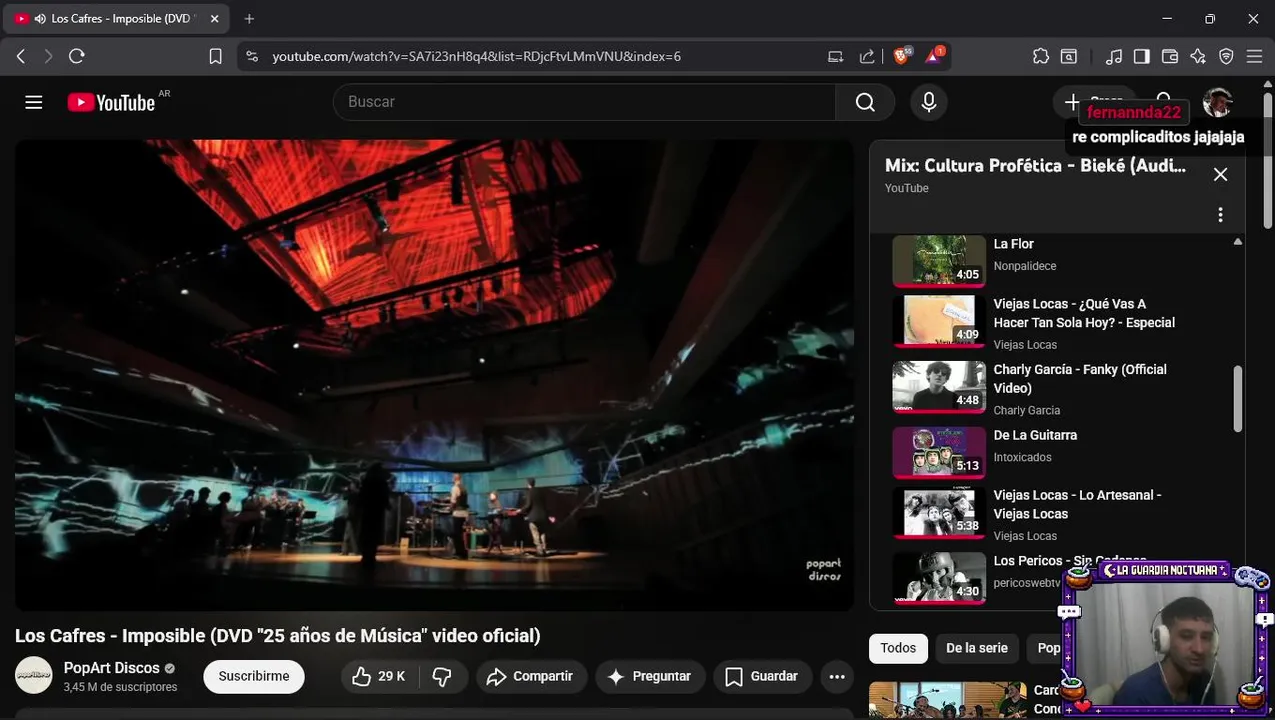This screenshot has height=720, width=1275.
Task: Click 3,45 M de suscriptores text
Action: (120, 687)
